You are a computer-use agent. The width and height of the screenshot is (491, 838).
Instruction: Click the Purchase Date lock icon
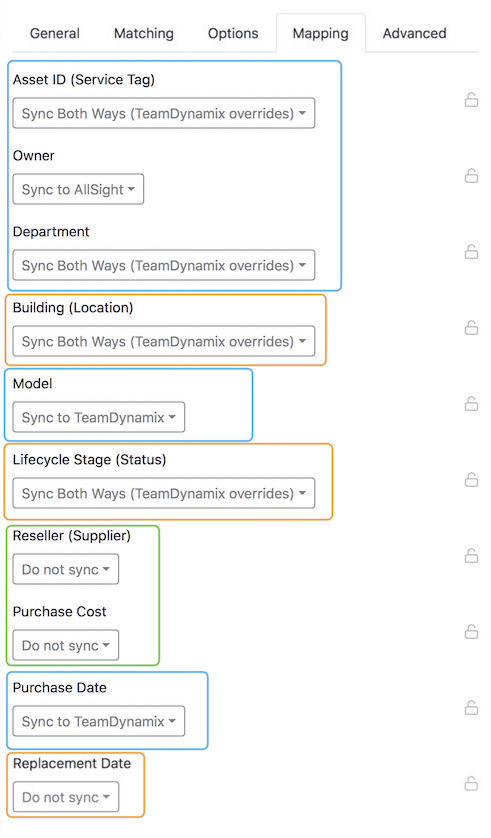click(x=471, y=708)
